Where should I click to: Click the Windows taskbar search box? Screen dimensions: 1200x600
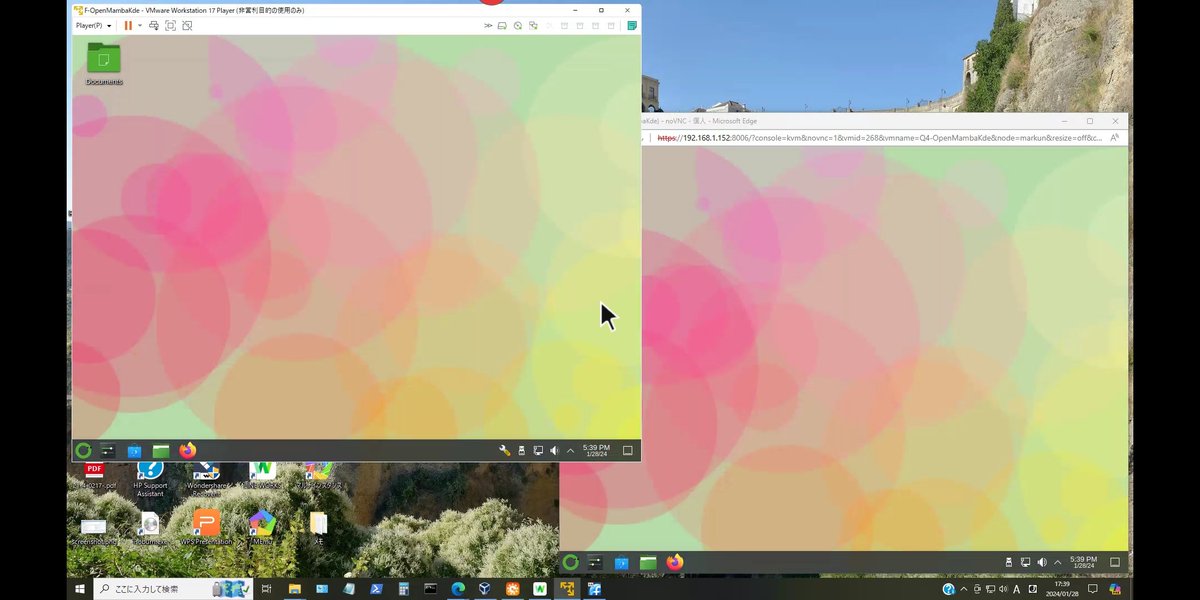tap(174, 589)
